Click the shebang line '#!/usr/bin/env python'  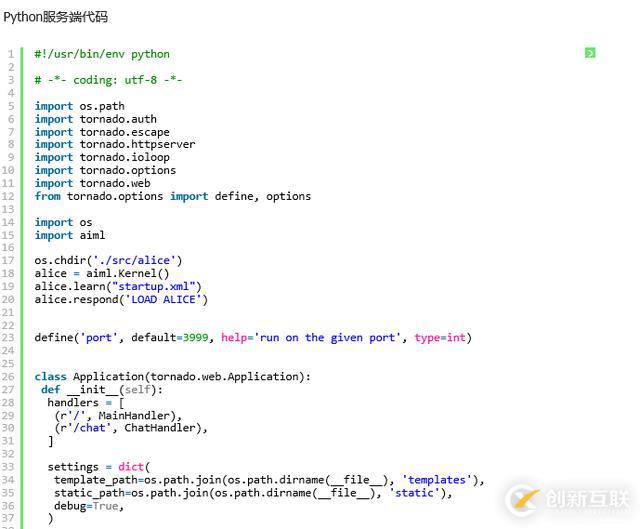pyautogui.click(x=102, y=54)
